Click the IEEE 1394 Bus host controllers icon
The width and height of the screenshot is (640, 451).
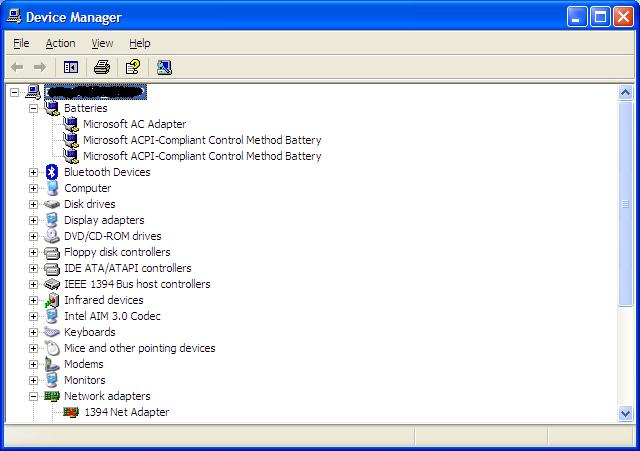(52, 284)
